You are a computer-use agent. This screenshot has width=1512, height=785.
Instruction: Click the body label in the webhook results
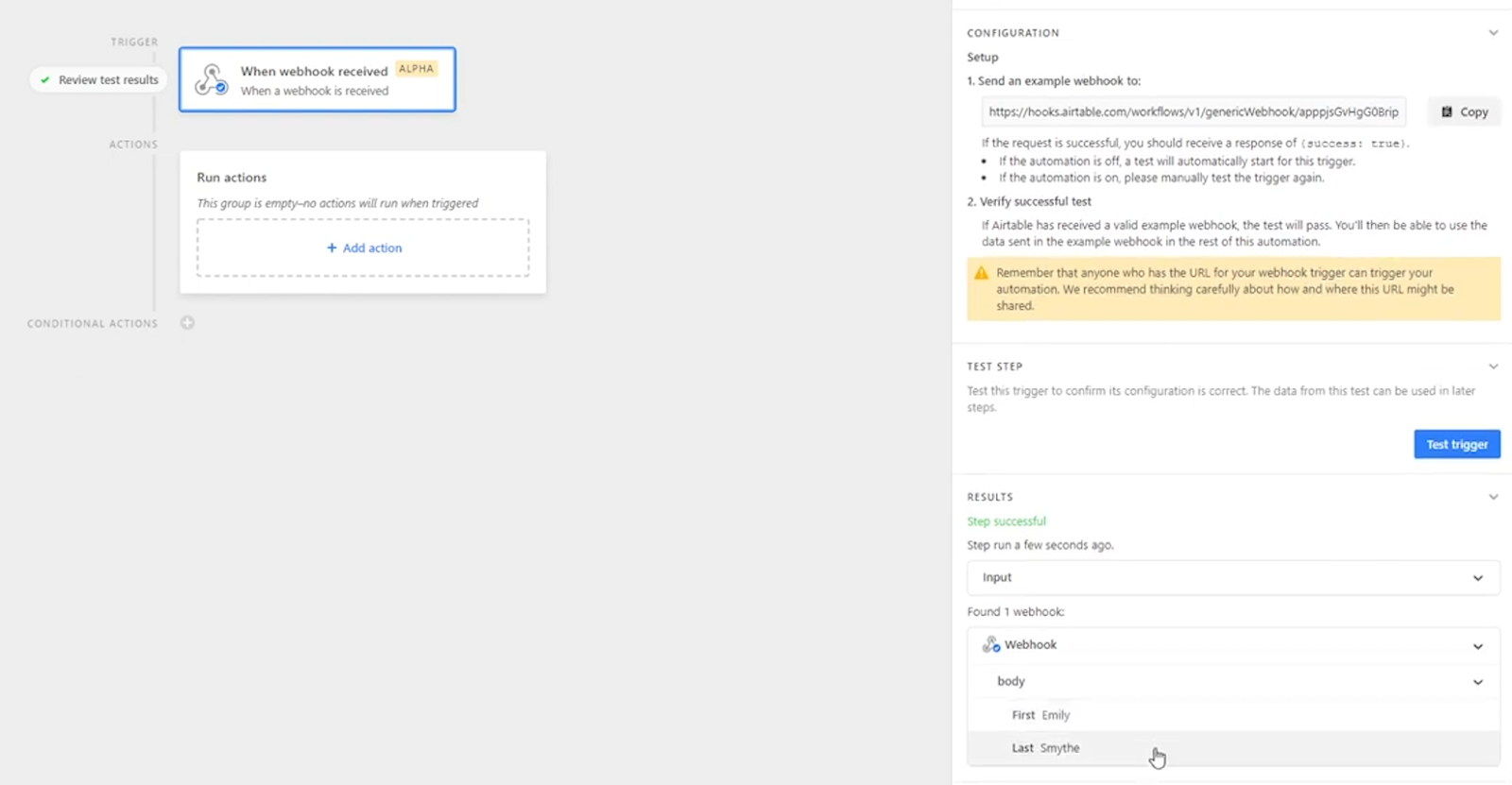[1010, 681]
